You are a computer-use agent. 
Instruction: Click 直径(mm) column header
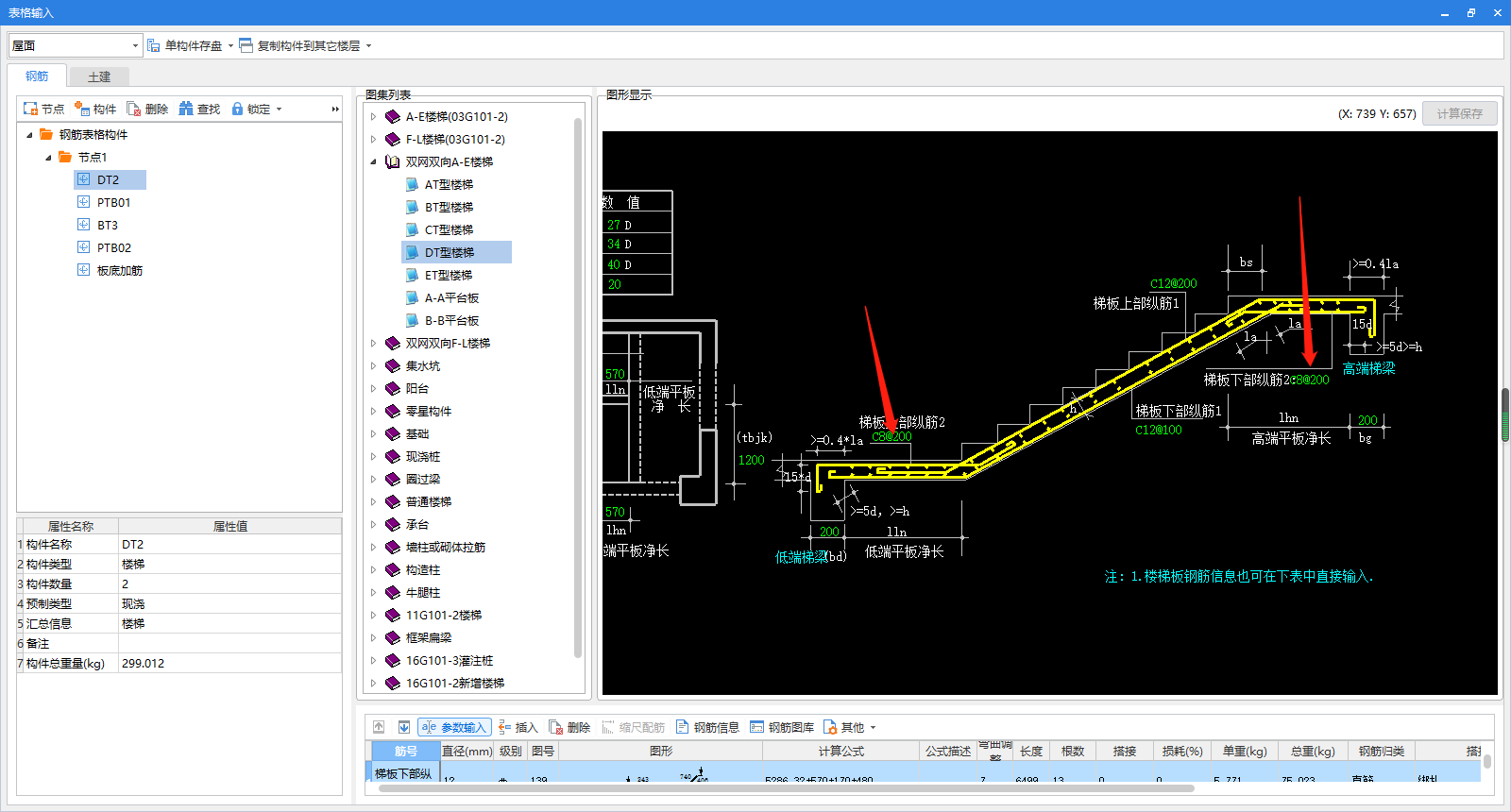point(467,752)
